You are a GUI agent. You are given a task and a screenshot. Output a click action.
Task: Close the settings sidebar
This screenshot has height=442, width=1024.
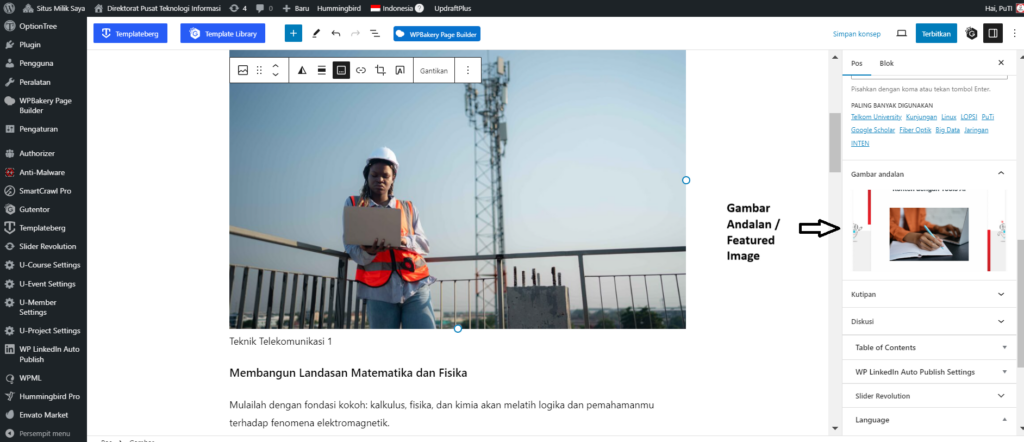click(x=1000, y=63)
